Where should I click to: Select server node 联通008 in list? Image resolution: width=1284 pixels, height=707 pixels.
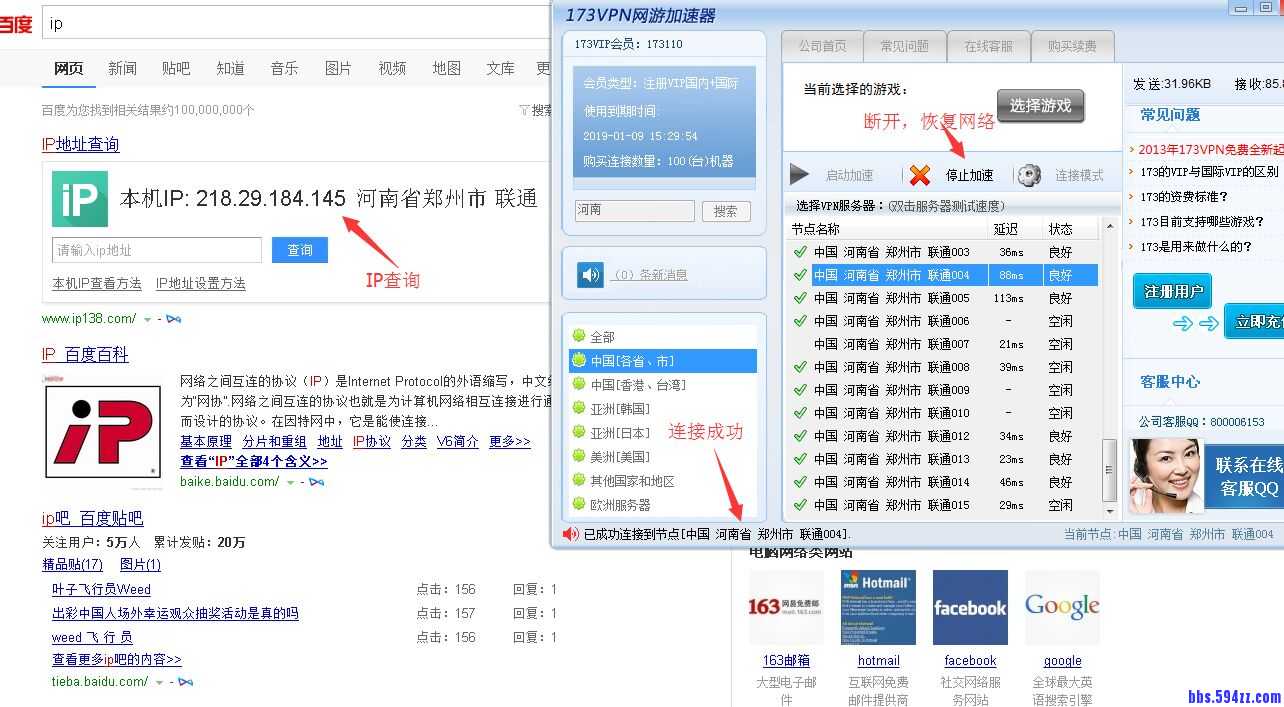point(891,367)
